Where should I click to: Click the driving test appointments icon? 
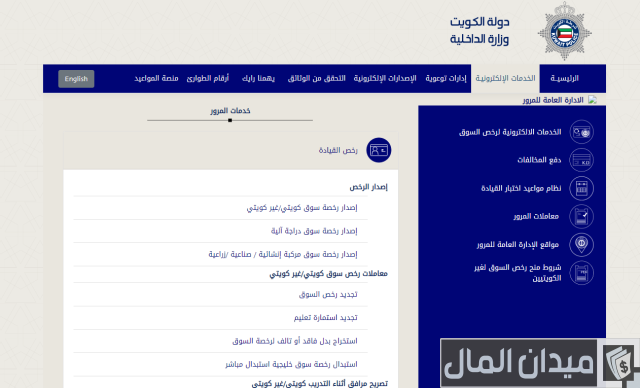tap(582, 188)
